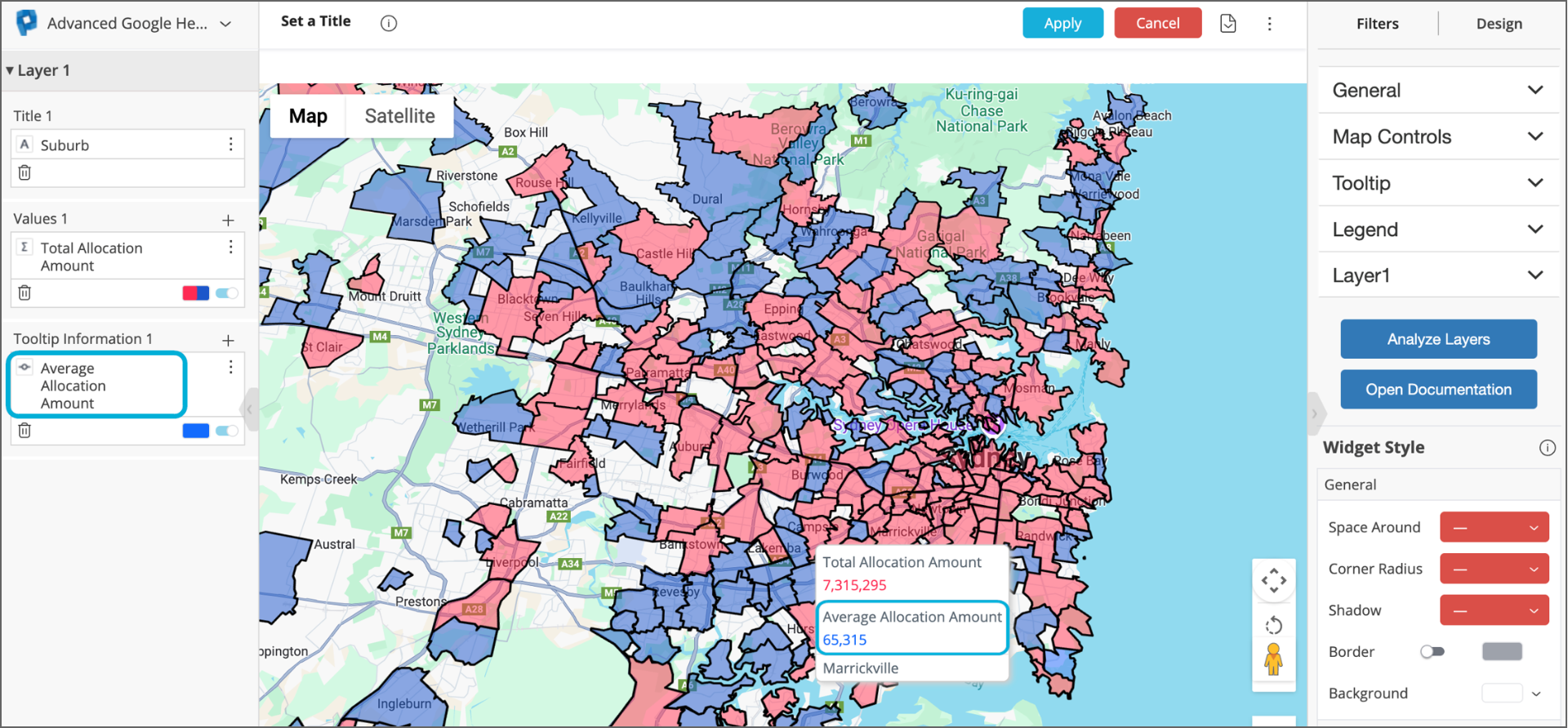This screenshot has height=728, width=1568.
Task: Open the Design tab
Action: (x=1499, y=24)
